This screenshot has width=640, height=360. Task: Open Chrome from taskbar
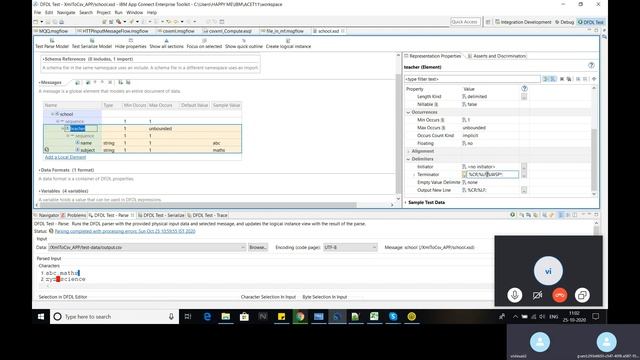point(300,316)
